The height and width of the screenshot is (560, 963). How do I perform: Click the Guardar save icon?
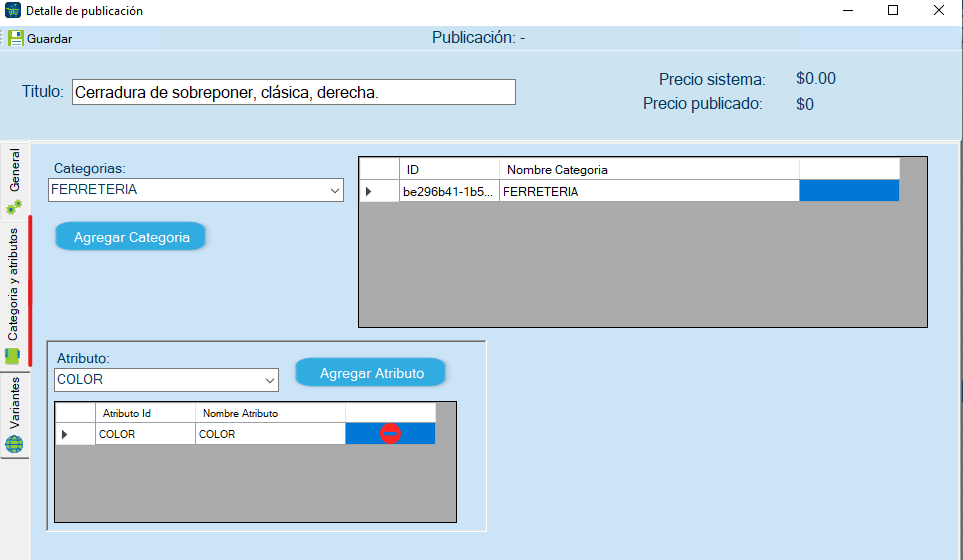[16, 38]
